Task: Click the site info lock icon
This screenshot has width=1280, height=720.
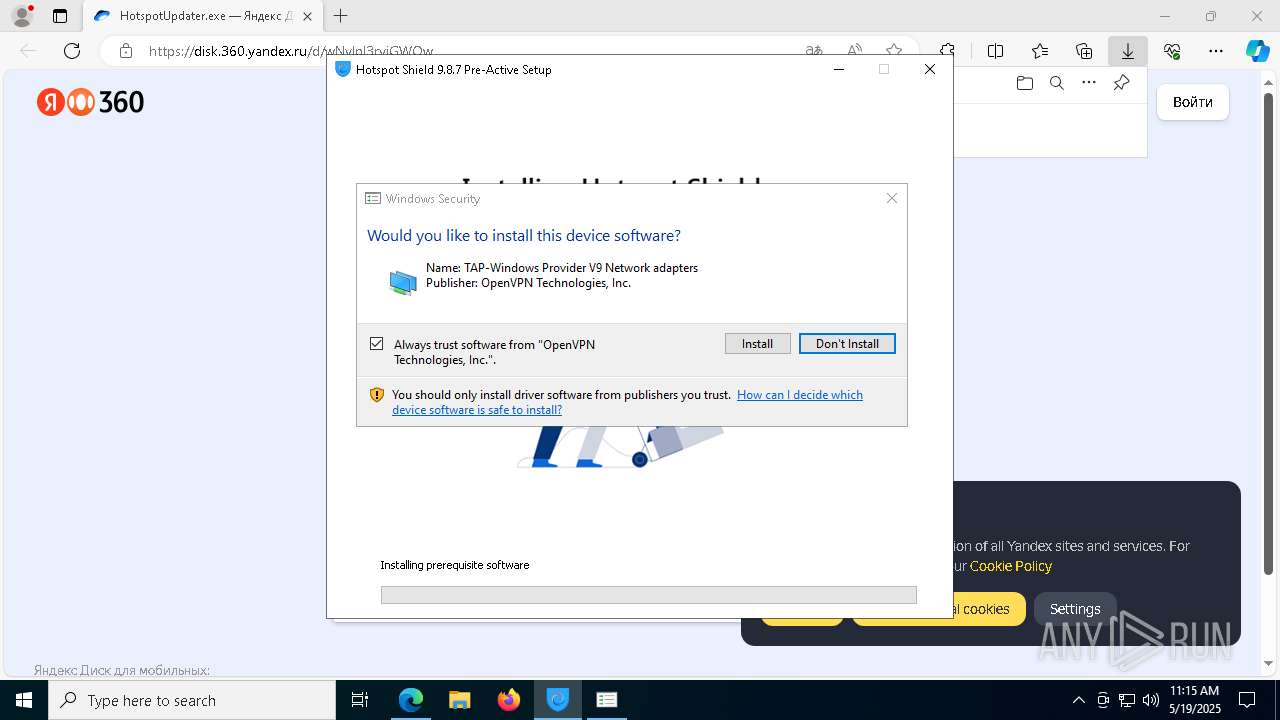Action: (126, 51)
